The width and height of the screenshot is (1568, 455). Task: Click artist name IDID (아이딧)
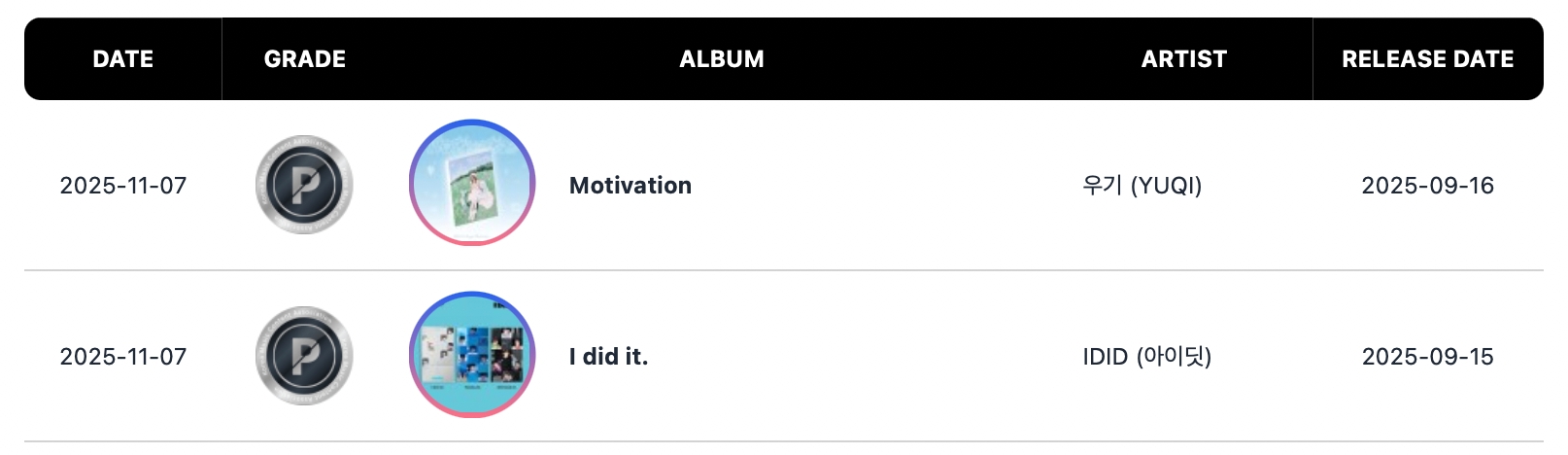tap(1146, 357)
